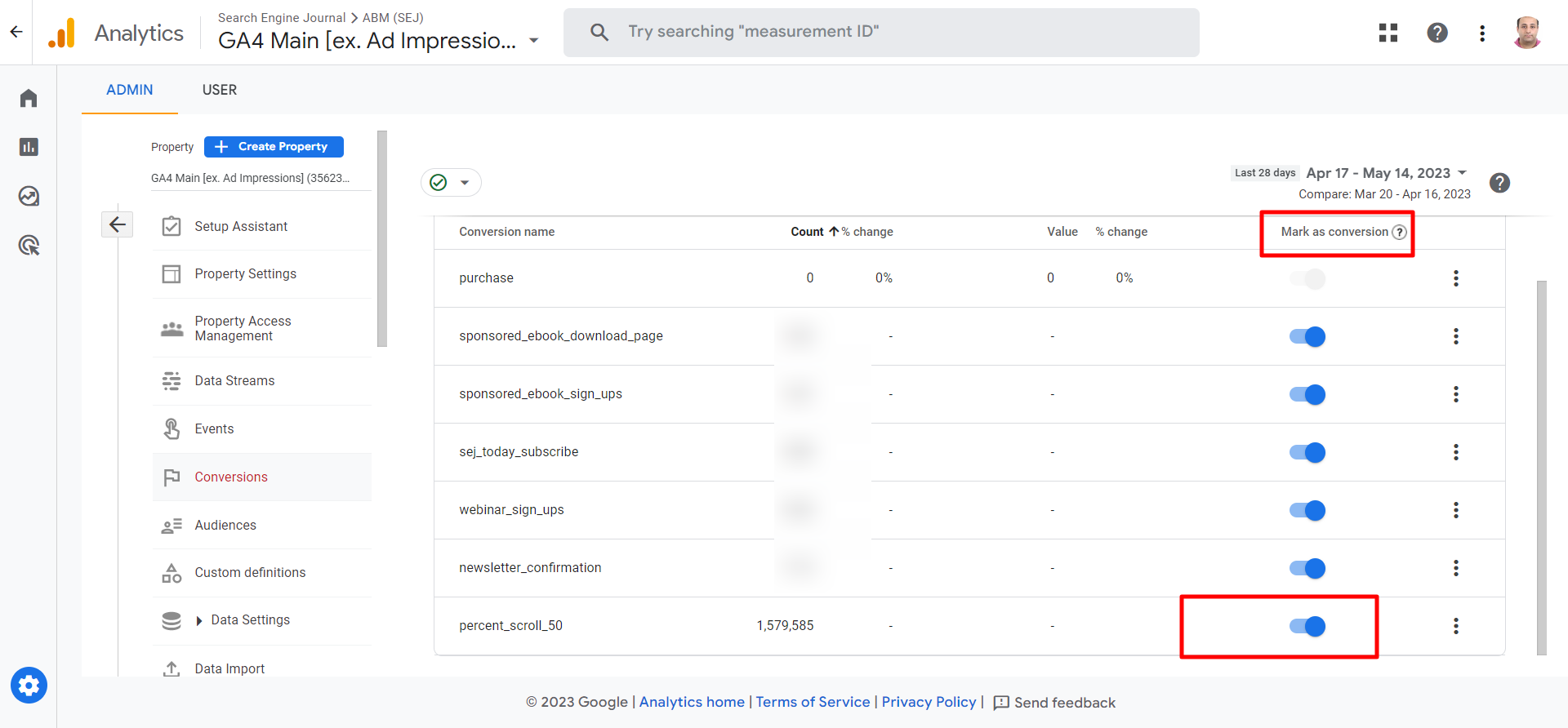Toggle conversion for sponsored_ebook_download_page
The image size is (1568, 728).
coord(1307,336)
